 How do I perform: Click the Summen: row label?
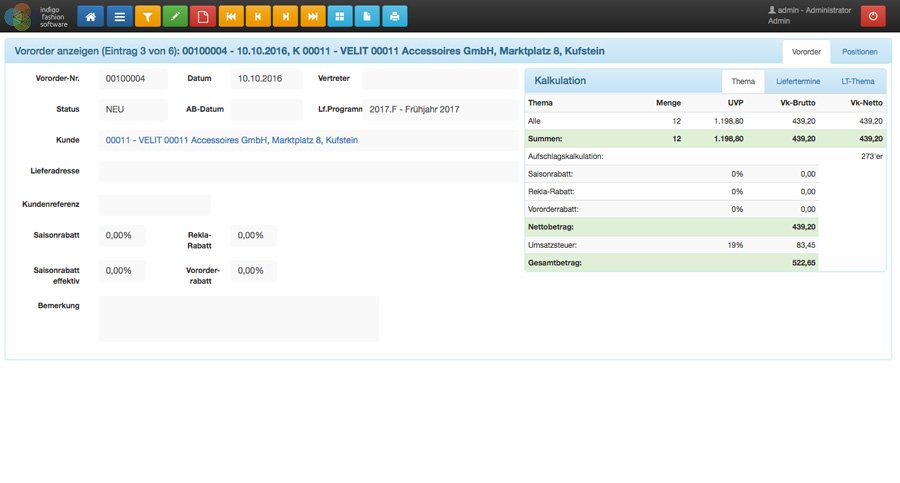tap(545, 139)
